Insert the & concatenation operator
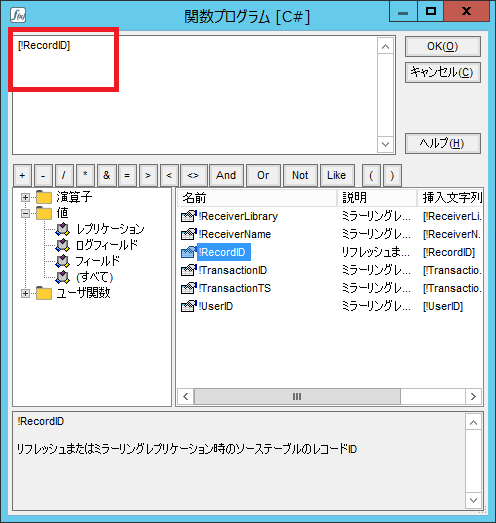This screenshot has width=496, height=523. point(106,175)
